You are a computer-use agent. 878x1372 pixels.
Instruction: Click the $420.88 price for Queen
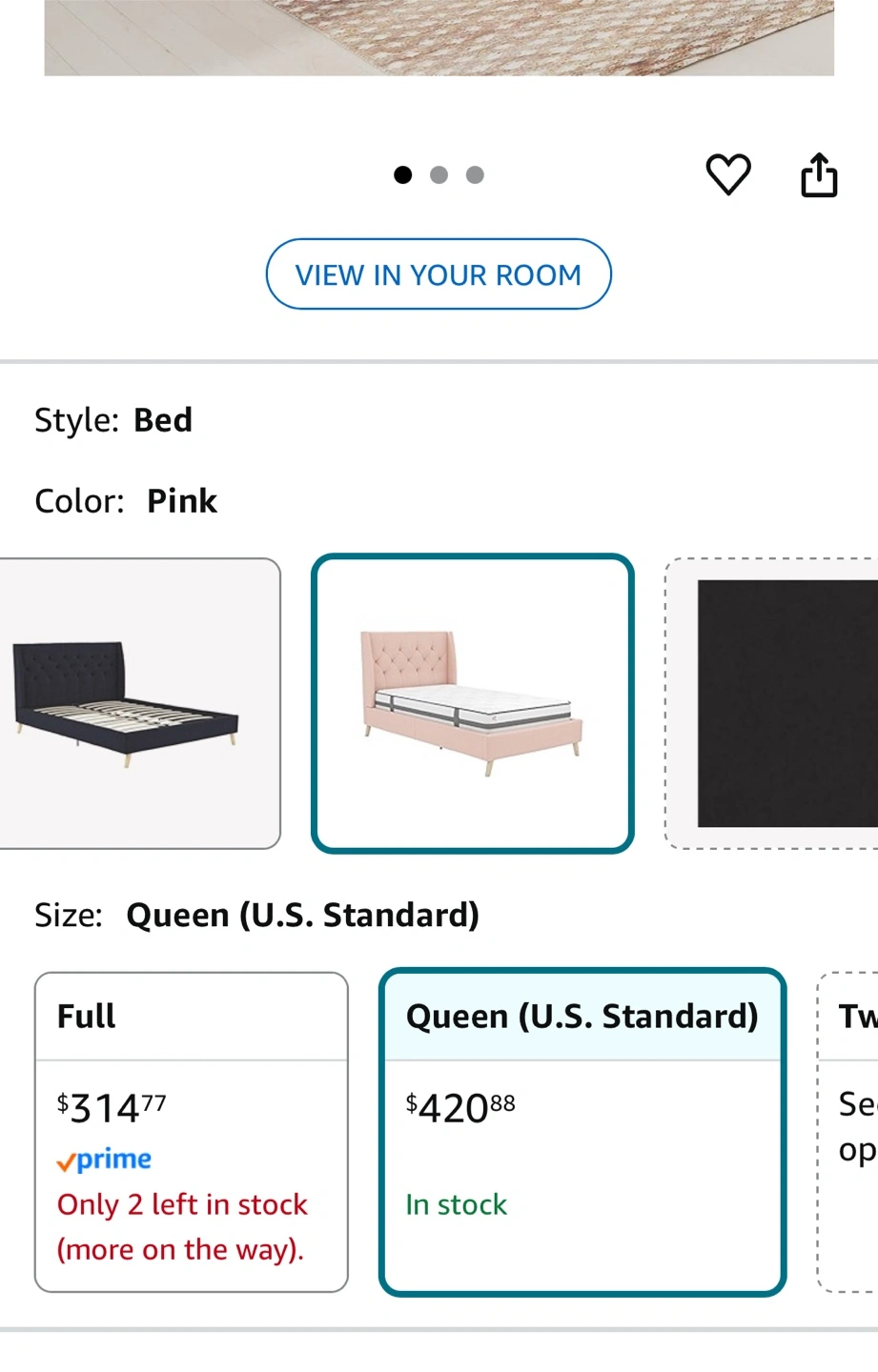[460, 1108]
